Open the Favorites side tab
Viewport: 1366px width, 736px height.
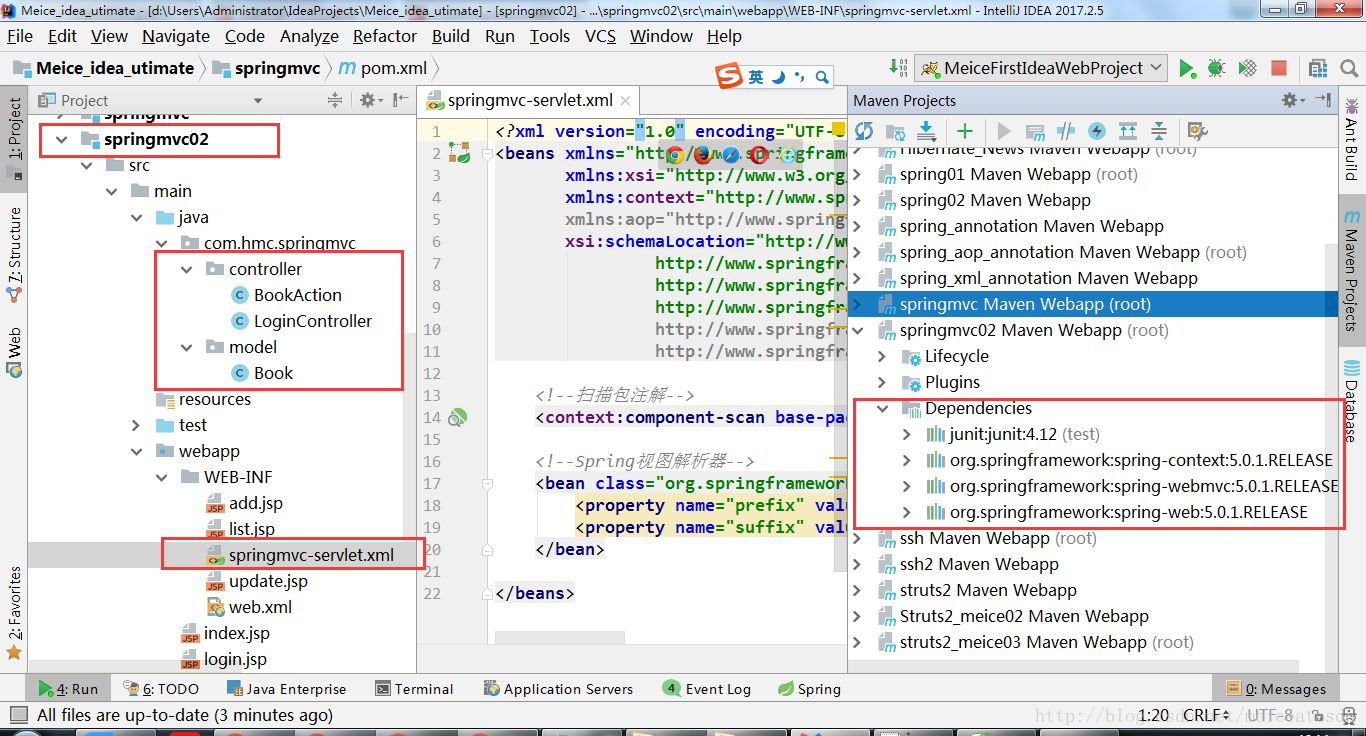(x=14, y=612)
